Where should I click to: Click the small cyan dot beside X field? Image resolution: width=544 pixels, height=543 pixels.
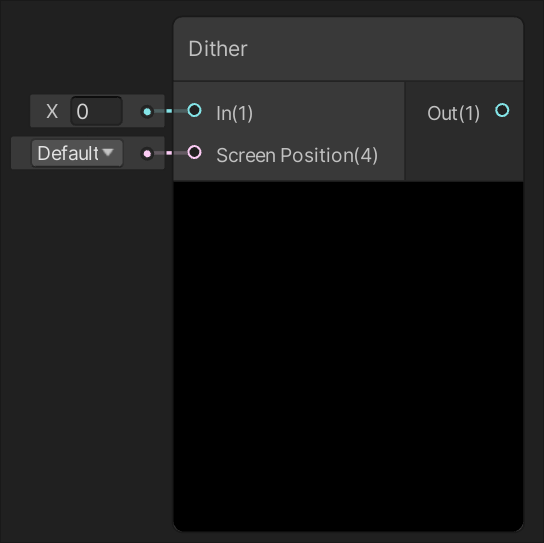coord(147,112)
